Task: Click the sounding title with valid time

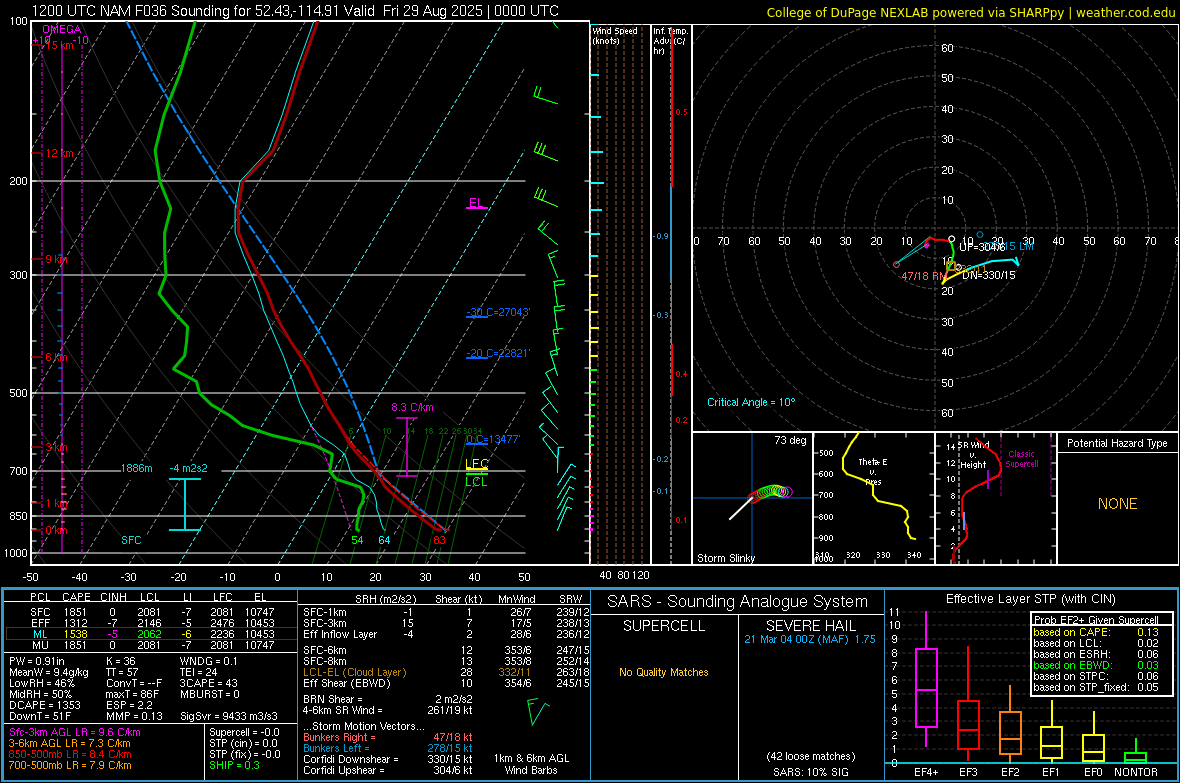Action: (295, 11)
